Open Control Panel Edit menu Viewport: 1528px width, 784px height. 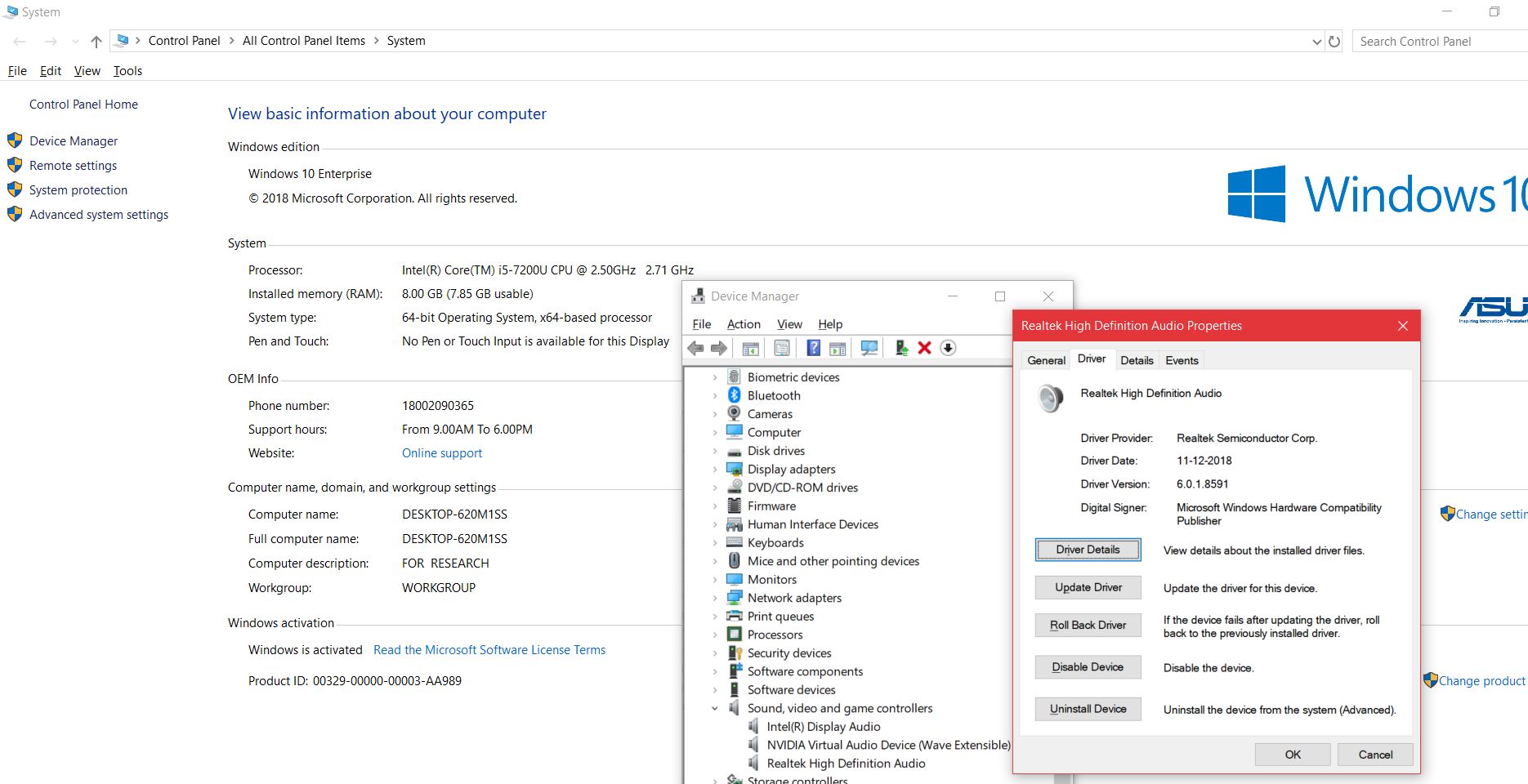(51, 71)
